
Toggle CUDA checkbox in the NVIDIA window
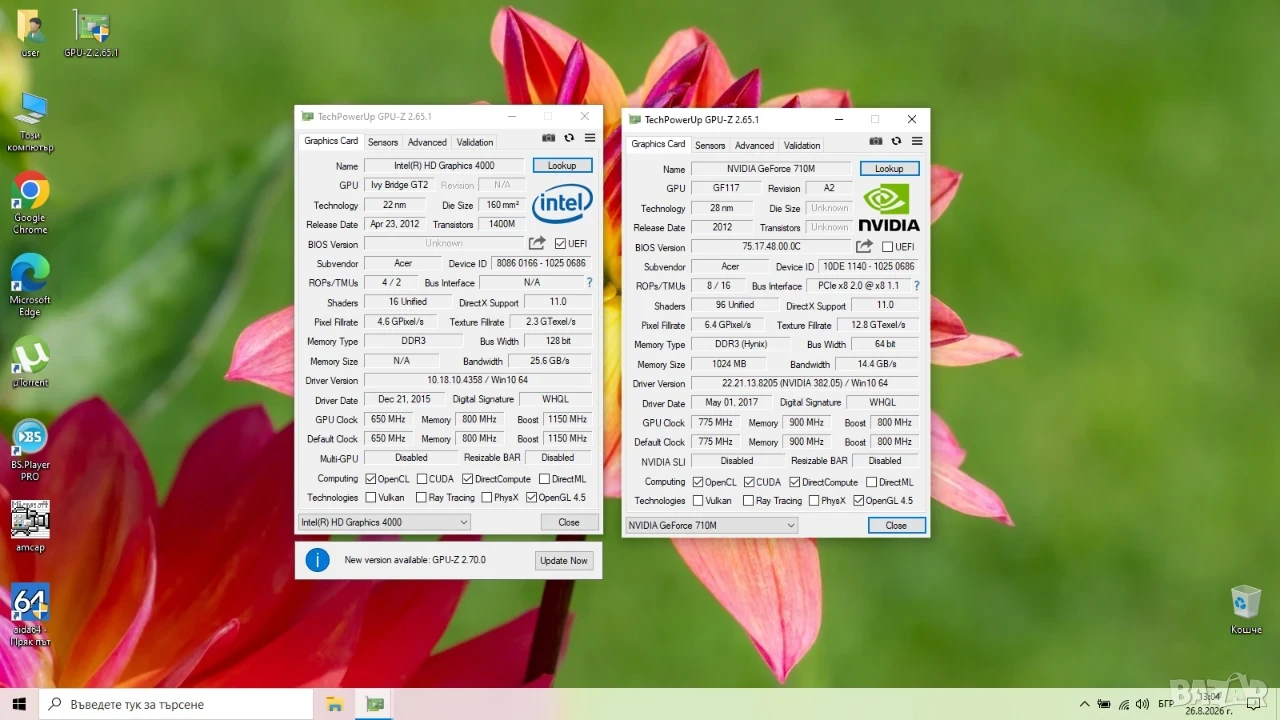click(x=748, y=482)
